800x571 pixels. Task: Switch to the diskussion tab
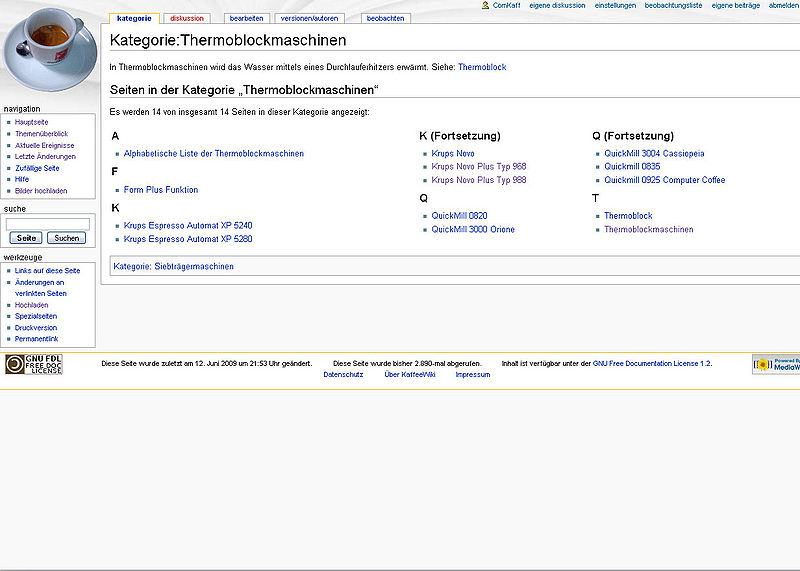click(187, 18)
